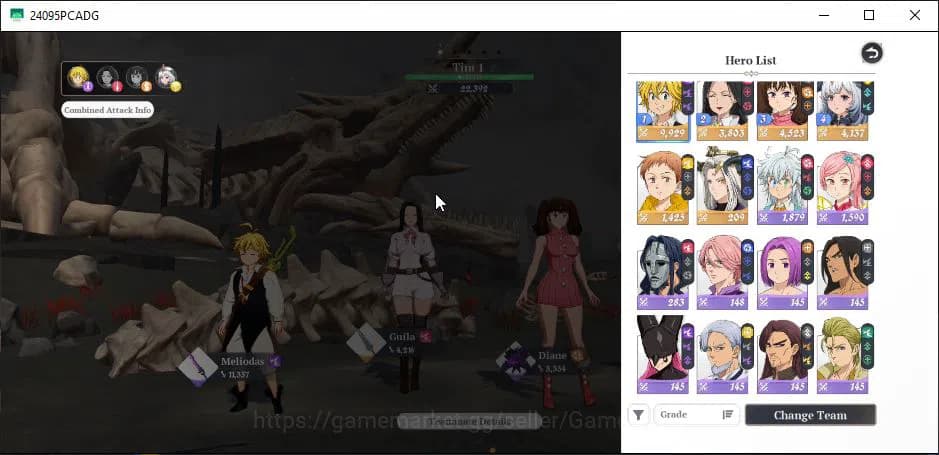Select the black-helmeted hero card

click(x=663, y=355)
